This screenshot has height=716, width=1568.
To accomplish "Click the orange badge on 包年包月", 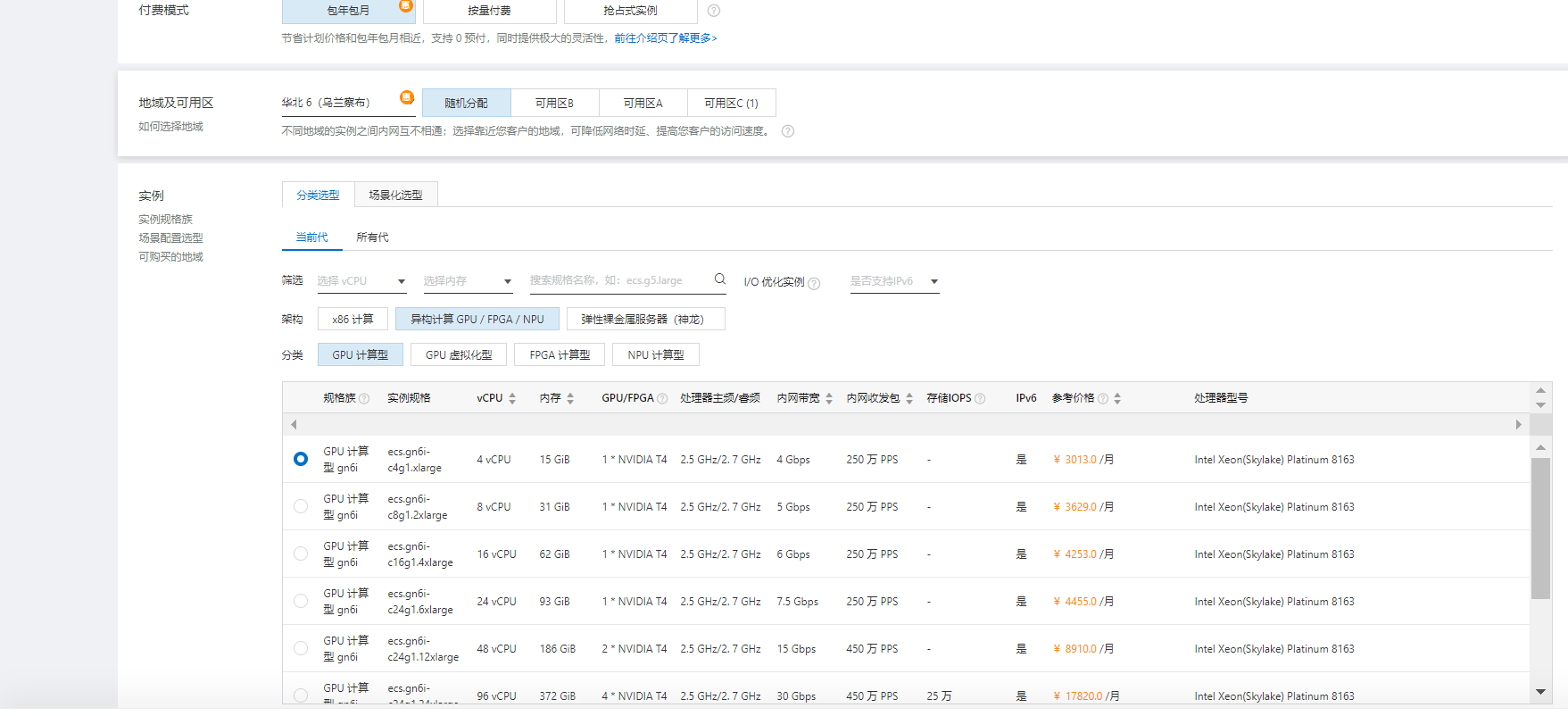I will 406,5.
